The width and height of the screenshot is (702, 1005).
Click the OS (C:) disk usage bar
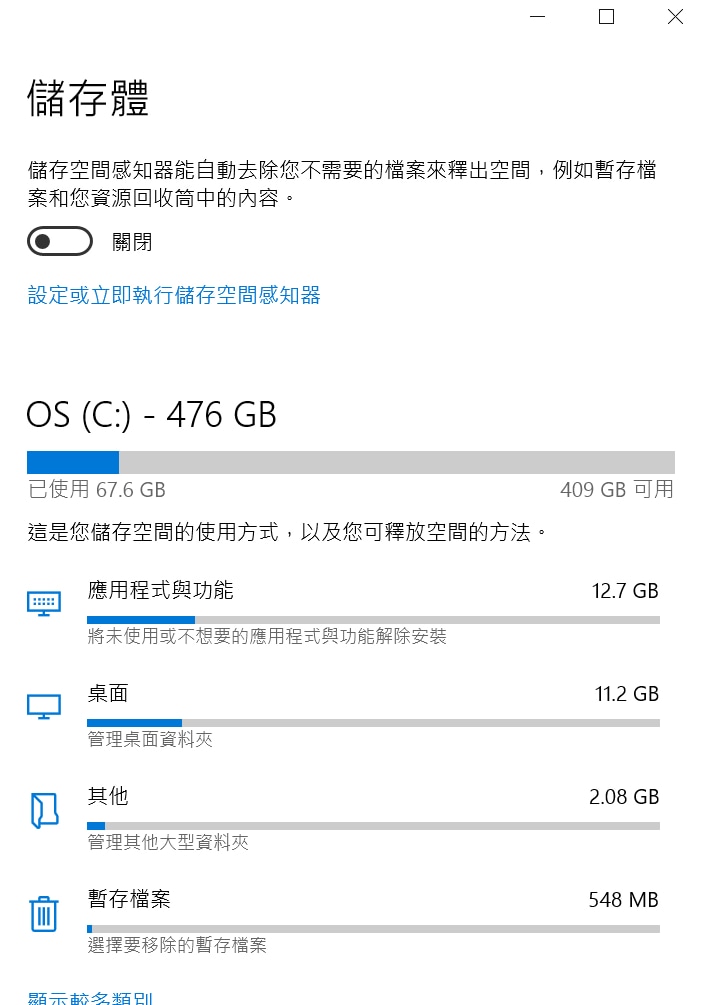(x=351, y=462)
